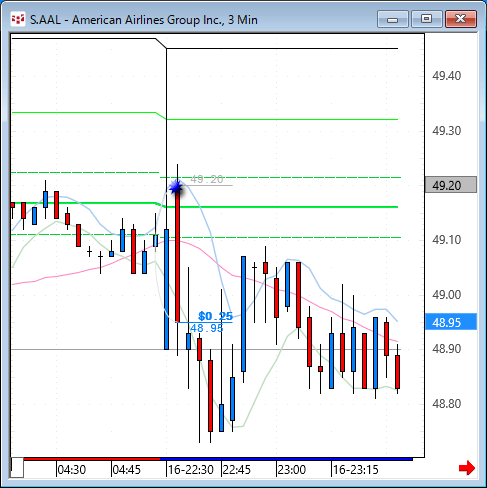Click the red scroll-right arrow icon

pos(467,468)
